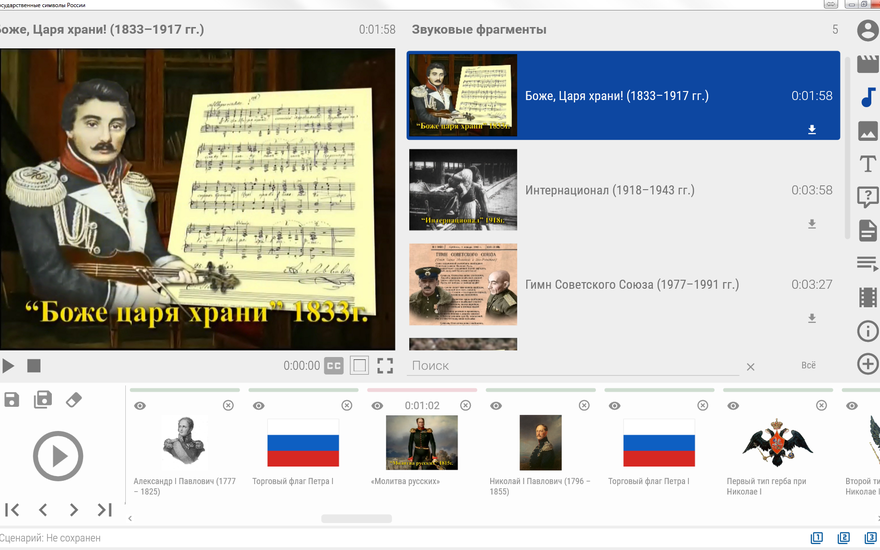The width and height of the screenshot is (880, 550).
Task: Jump to last scenario item
Action: pos(104,510)
